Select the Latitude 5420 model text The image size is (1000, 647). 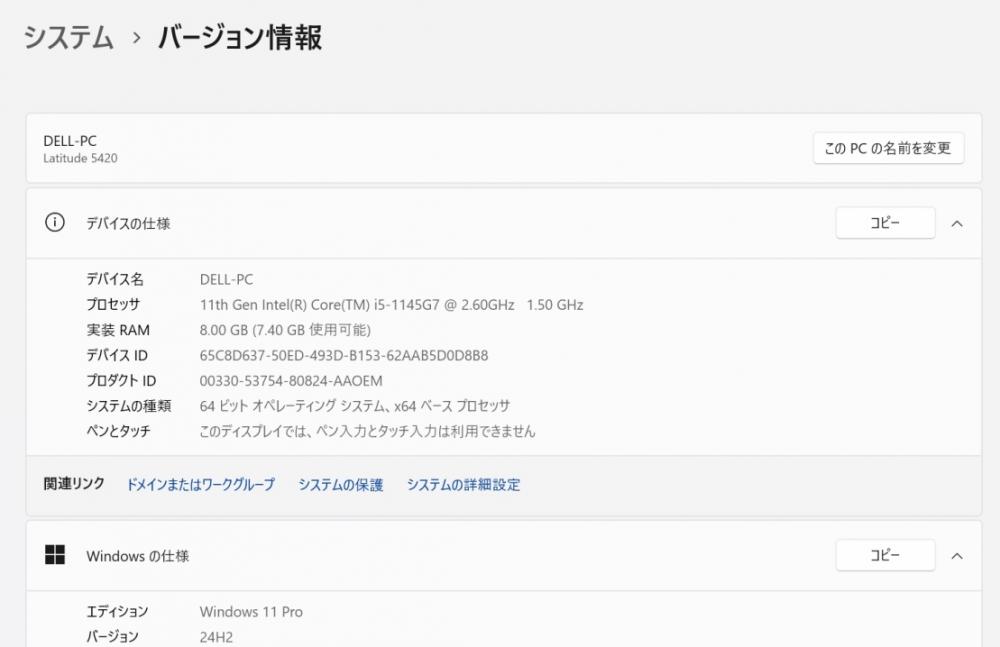tap(80, 158)
